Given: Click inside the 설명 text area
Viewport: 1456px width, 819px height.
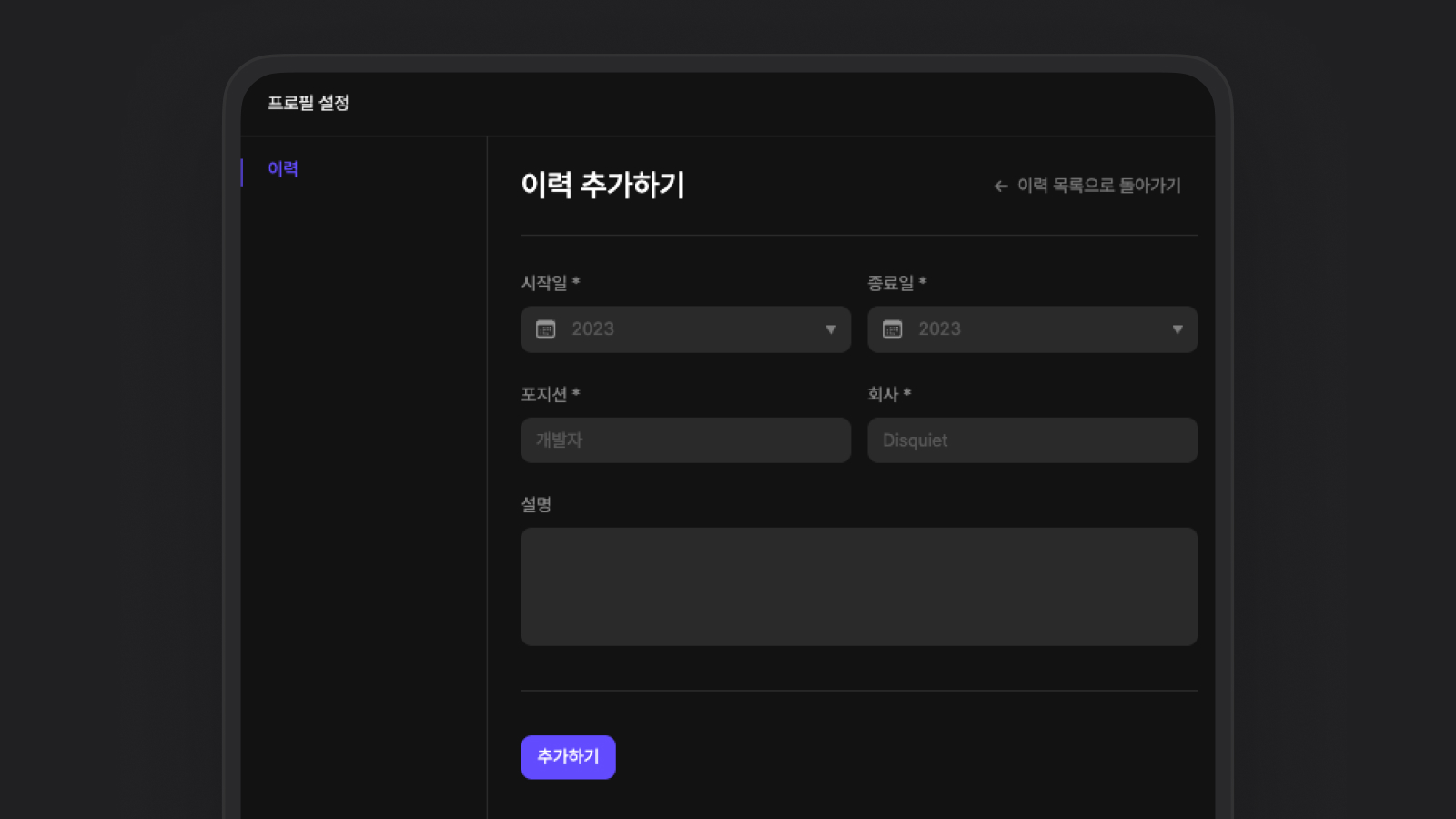Looking at the screenshot, I should tap(859, 587).
